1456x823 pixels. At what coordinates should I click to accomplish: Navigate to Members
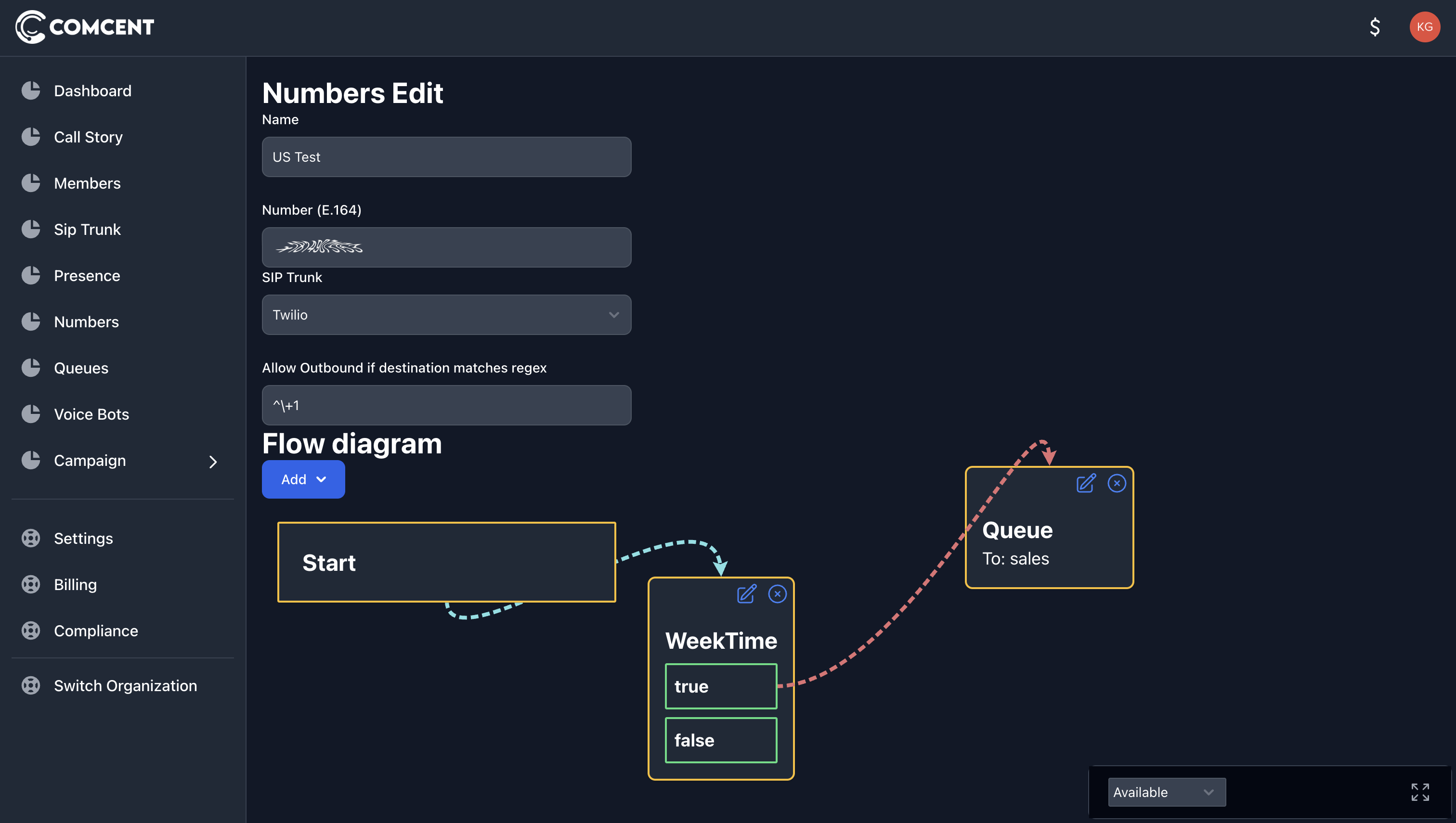(87, 183)
